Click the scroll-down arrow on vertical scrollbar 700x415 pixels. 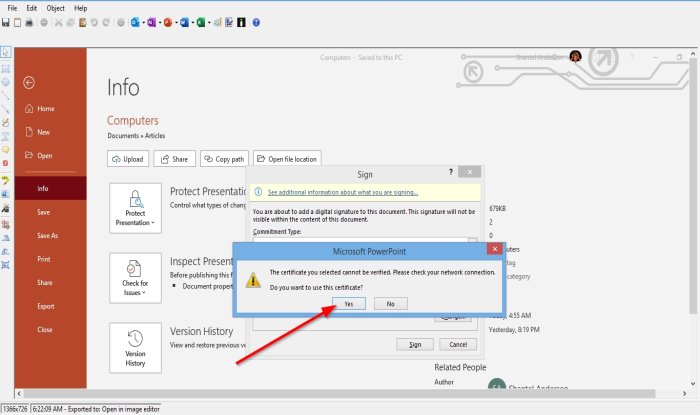(x=693, y=383)
